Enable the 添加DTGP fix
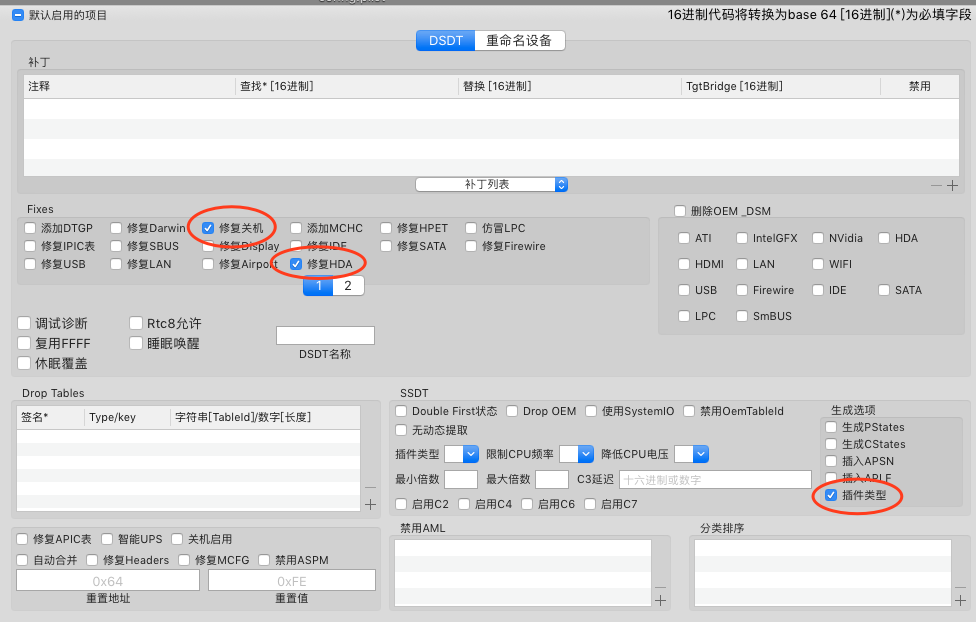Image resolution: width=976 pixels, height=622 pixels. (30, 228)
